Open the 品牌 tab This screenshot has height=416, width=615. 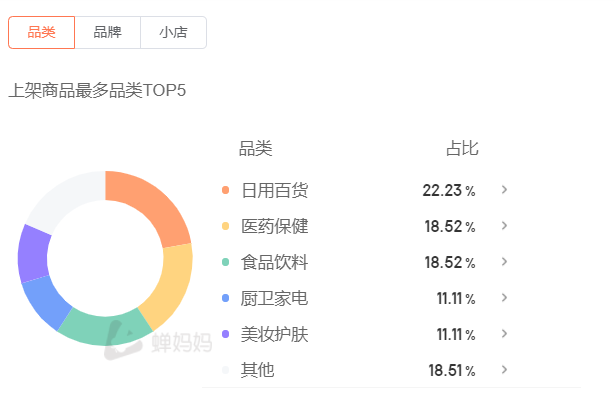tap(108, 32)
